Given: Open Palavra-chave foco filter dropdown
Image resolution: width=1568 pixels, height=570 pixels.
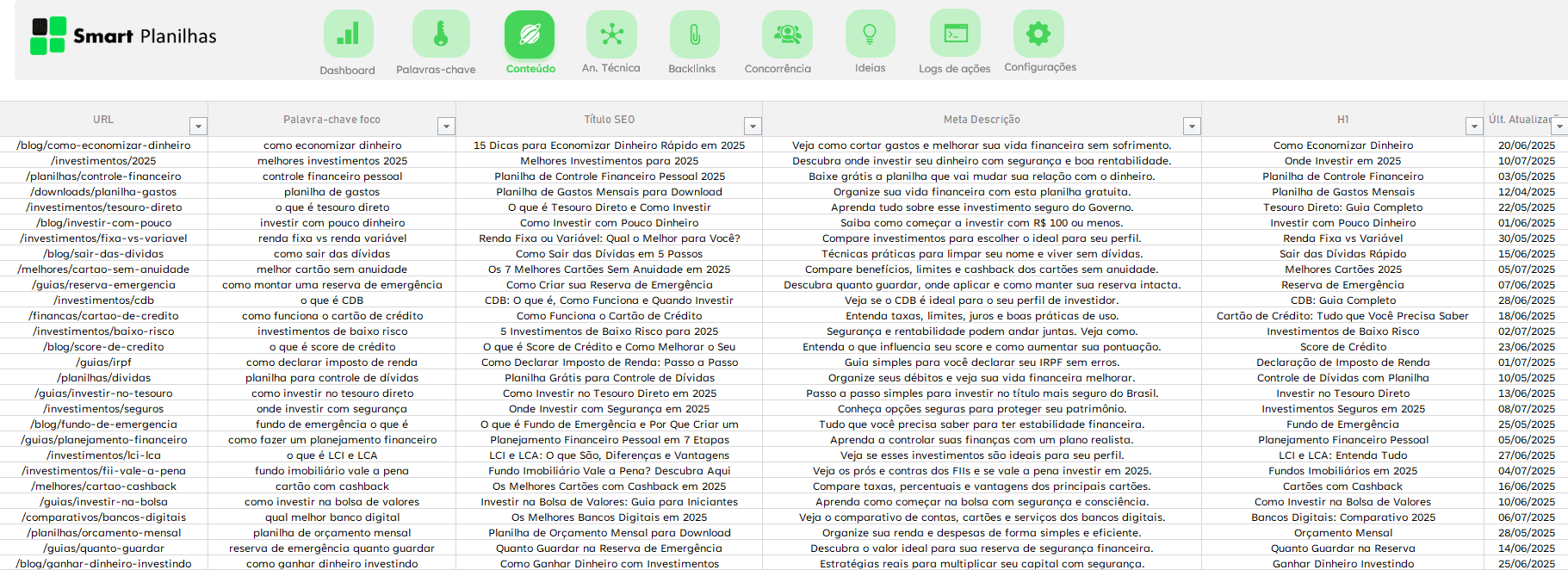Looking at the screenshot, I should pyautogui.click(x=446, y=127).
